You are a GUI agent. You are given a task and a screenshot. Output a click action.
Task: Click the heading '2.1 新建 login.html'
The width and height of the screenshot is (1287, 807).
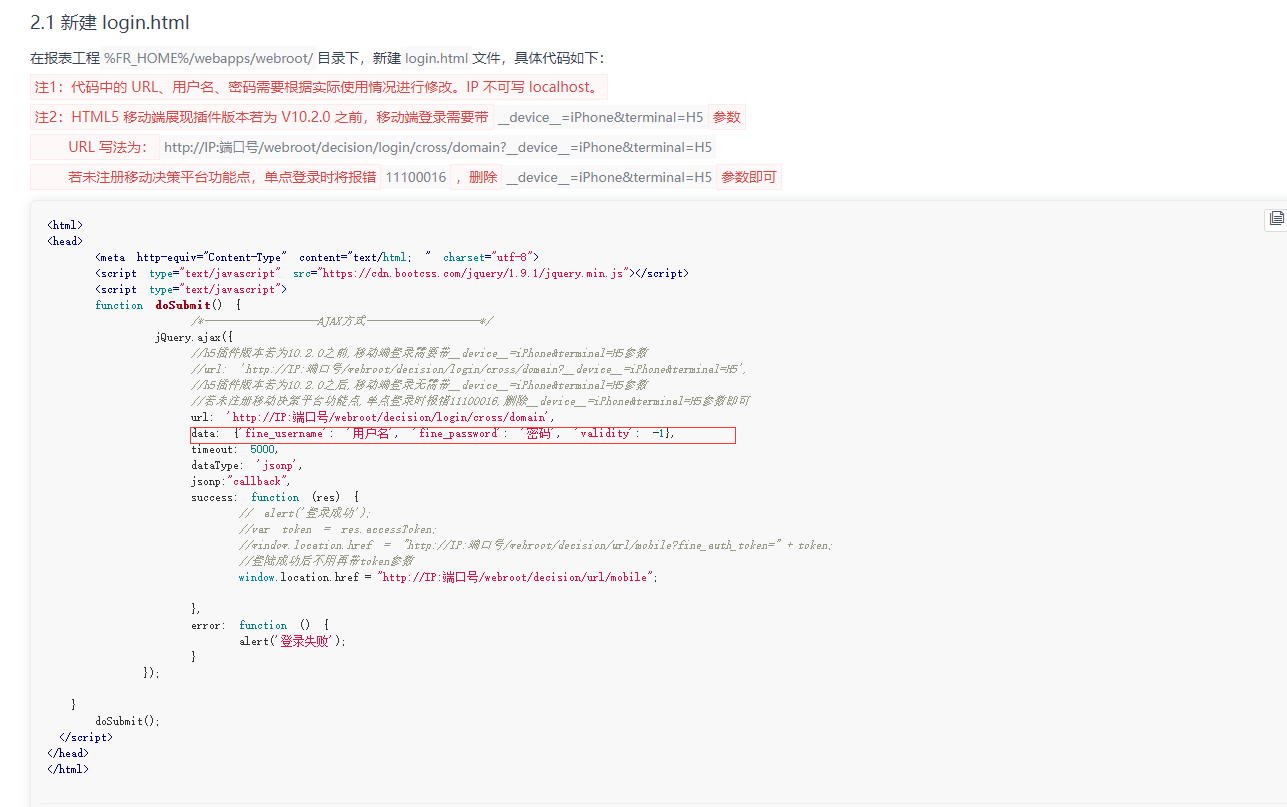pyautogui.click(x=110, y=22)
